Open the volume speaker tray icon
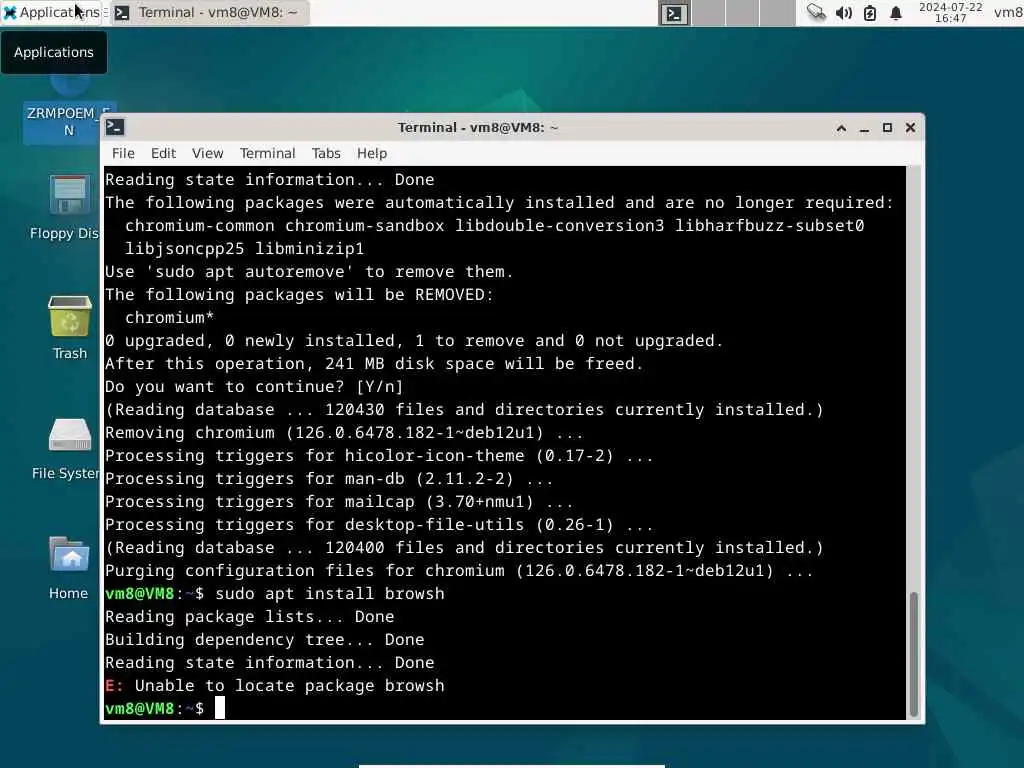The image size is (1024, 768). pos(843,12)
